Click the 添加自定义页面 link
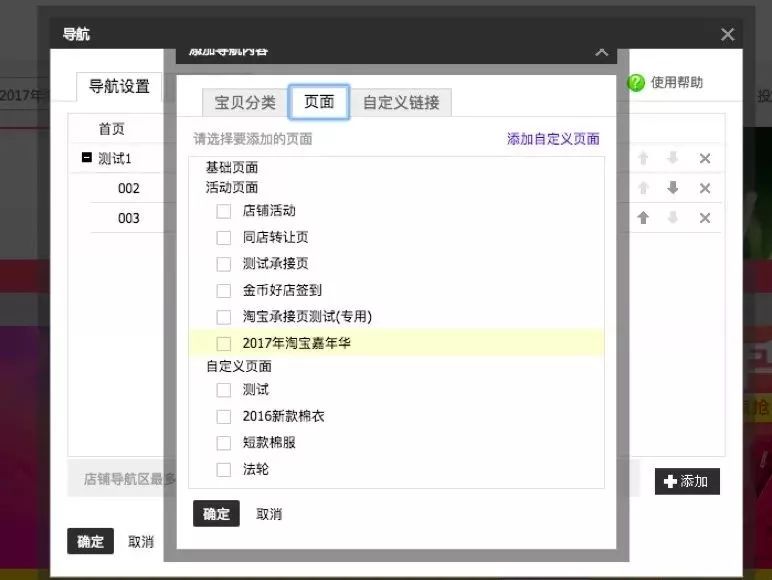Image resolution: width=772 pixels, height=580 pixels. pyautogui.click(x=553, y=139)
